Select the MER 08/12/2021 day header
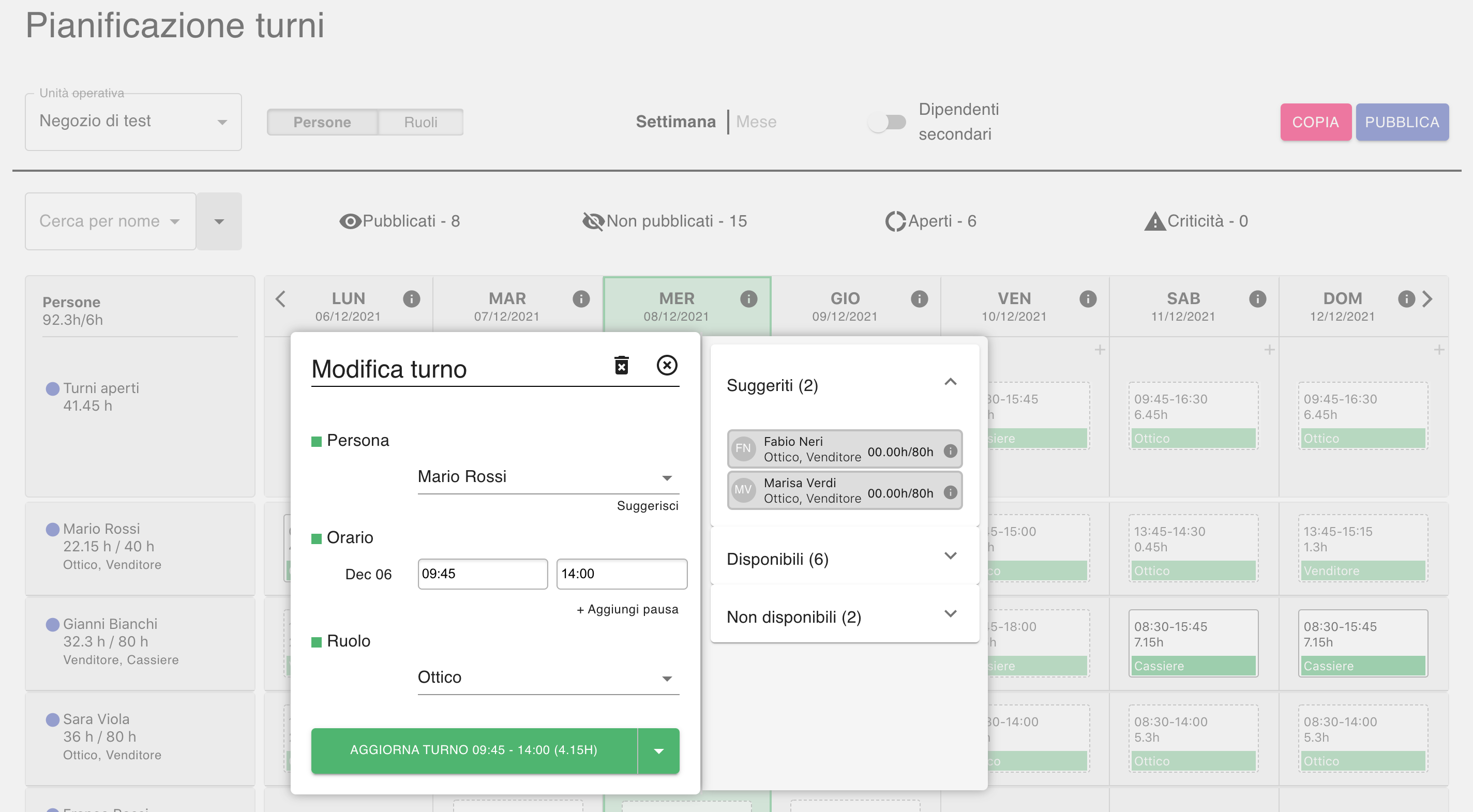The width and height of the screenshot is (1473, 812). click(687, 306)
